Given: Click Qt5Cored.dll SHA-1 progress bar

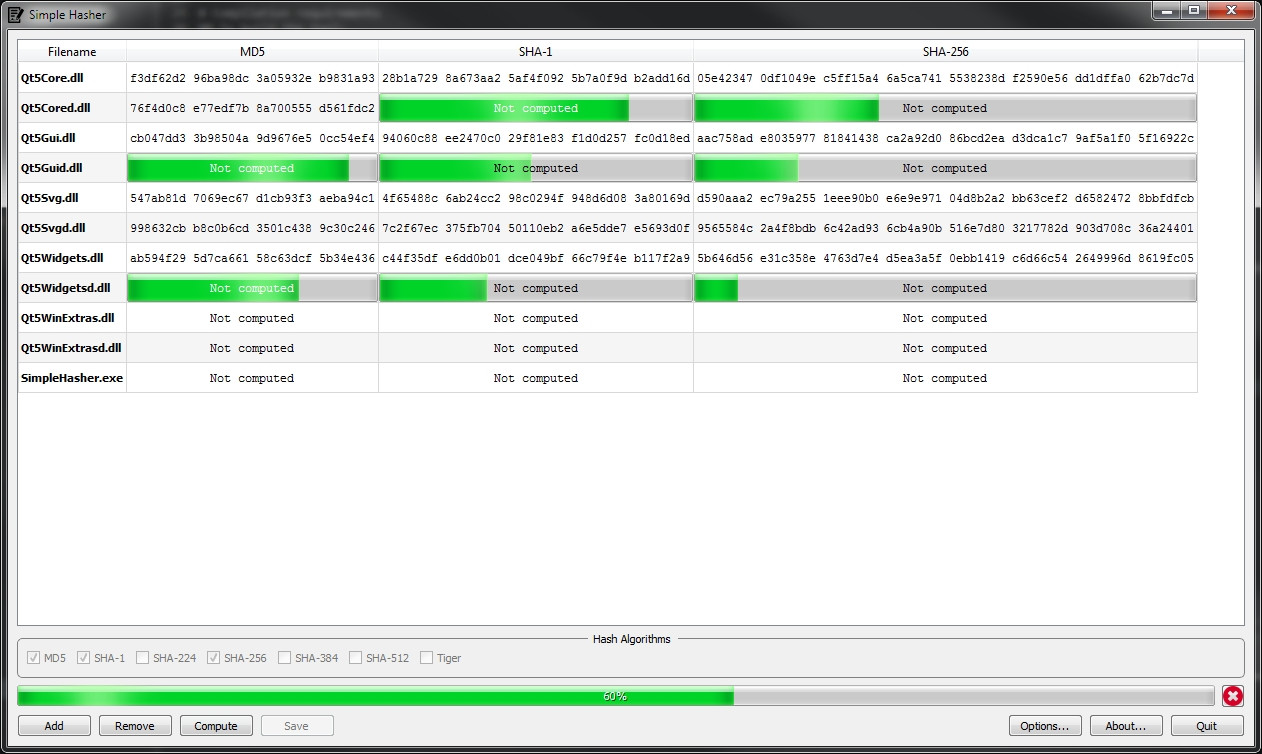Looking at the screenshot, I should coord(536,108).
